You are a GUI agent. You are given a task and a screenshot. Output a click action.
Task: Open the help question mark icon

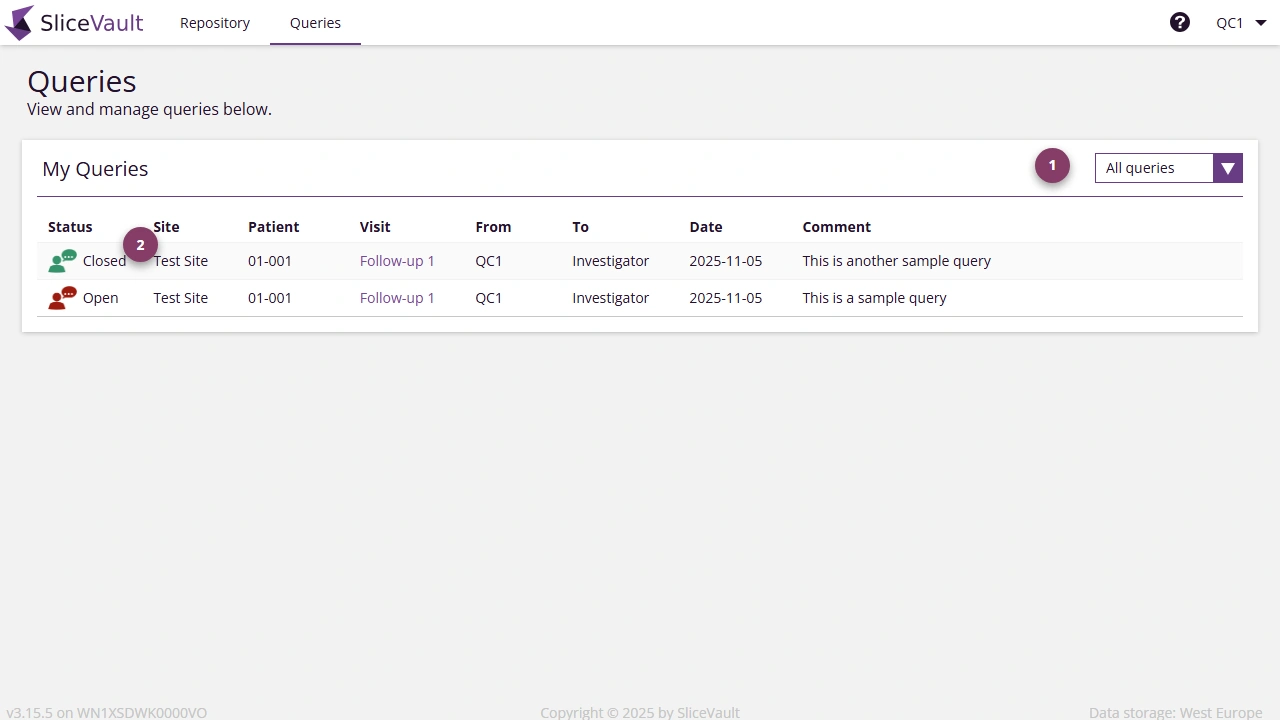[x=1180, y=21]
